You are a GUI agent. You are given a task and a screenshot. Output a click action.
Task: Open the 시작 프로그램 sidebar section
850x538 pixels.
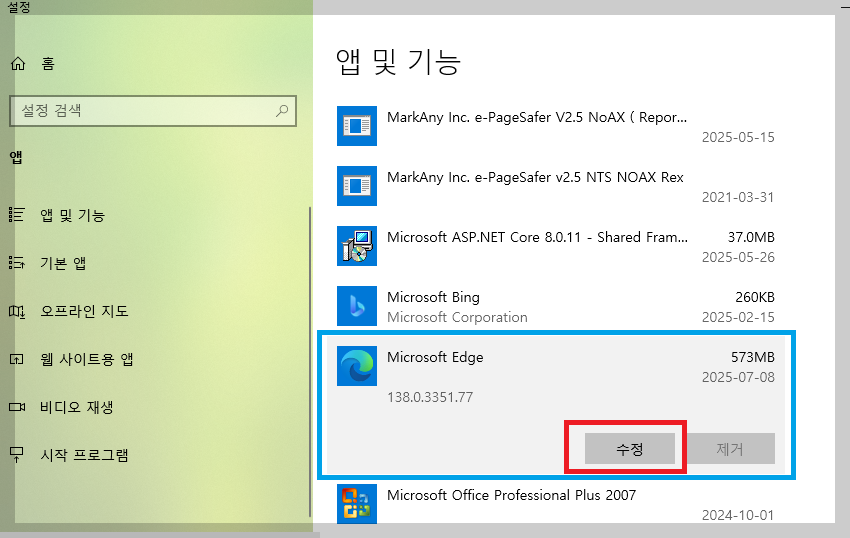coord(84,454)
